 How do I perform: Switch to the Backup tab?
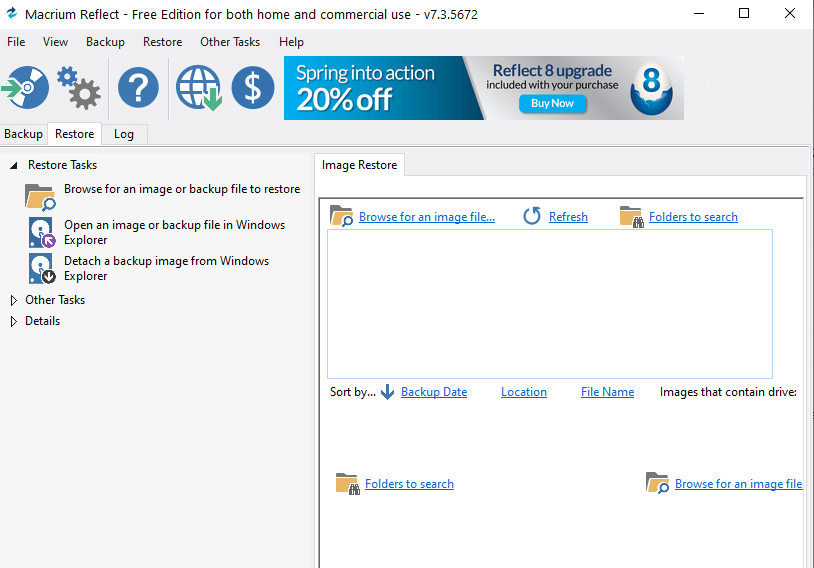point(23,134)
